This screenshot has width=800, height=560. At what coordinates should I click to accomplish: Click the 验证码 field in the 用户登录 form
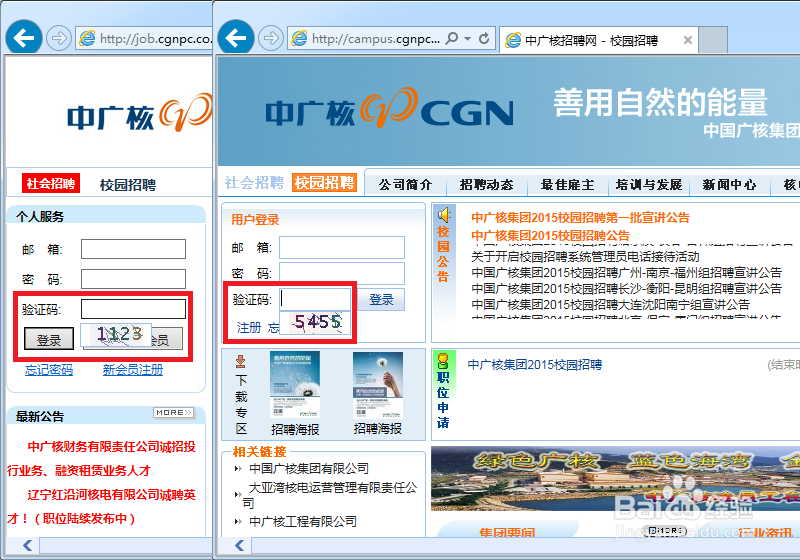315,299
